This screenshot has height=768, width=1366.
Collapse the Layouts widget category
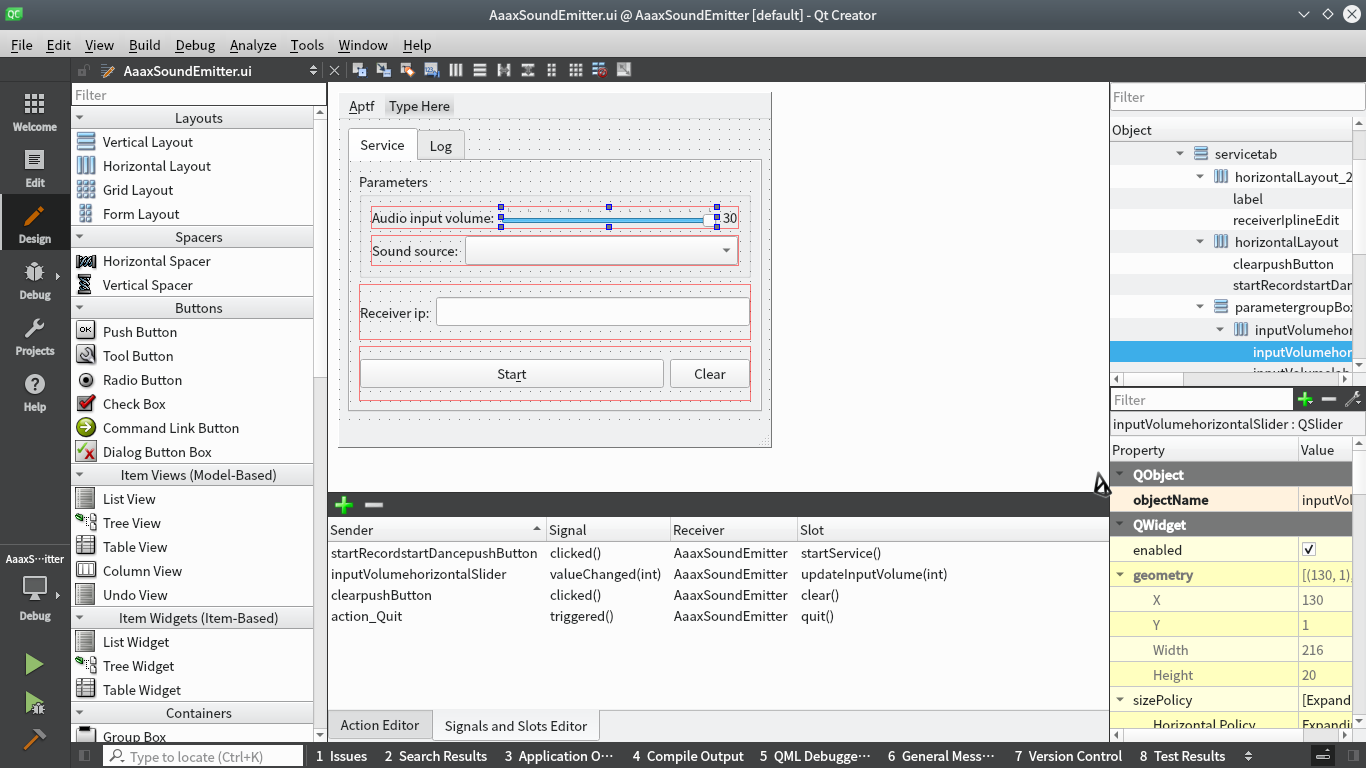(80, 118)
